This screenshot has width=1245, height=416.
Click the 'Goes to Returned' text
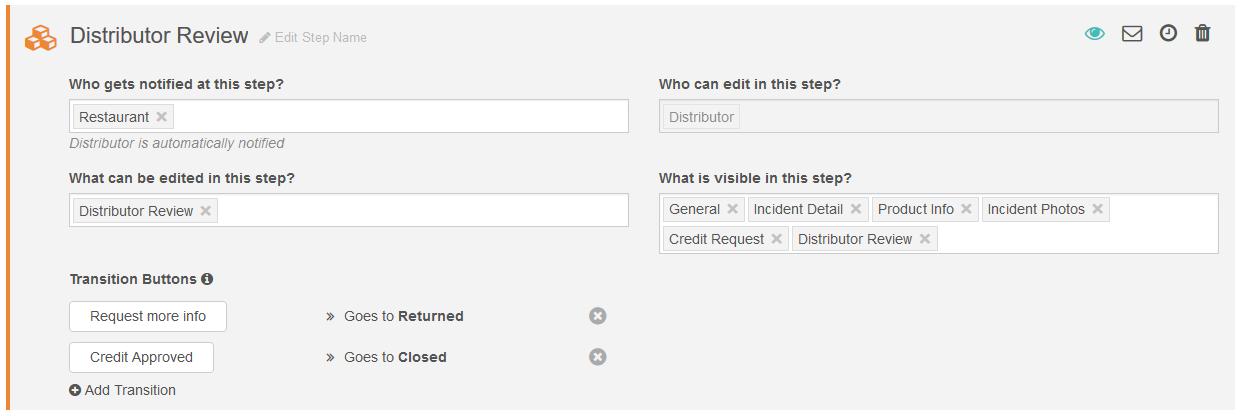click(x=404, y=316)
